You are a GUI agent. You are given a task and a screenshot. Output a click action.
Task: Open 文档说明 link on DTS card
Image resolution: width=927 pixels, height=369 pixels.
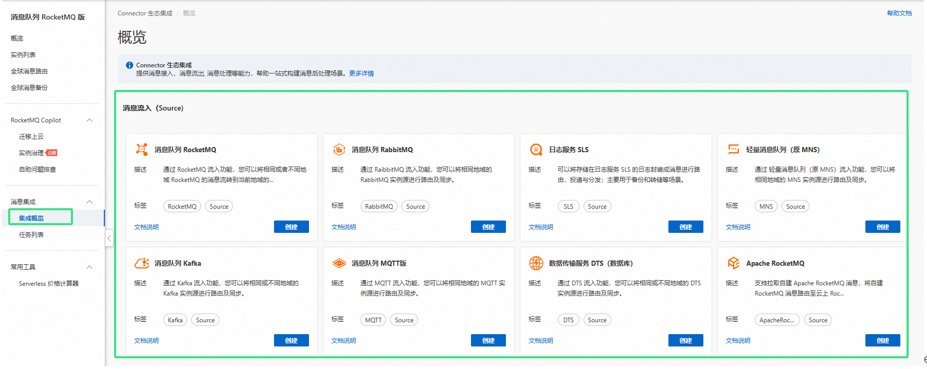pos(541,341)
